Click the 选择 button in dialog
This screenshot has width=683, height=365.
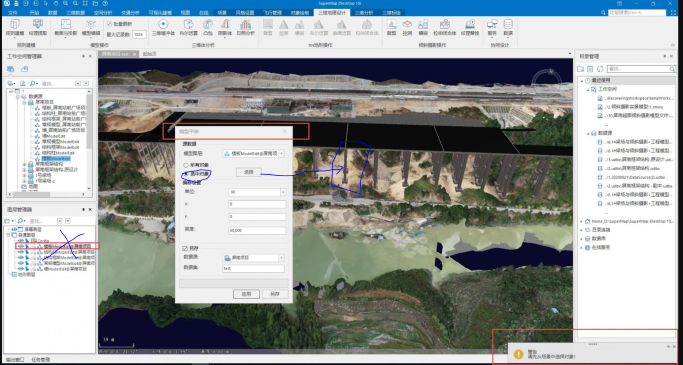(x=249, y=172)
